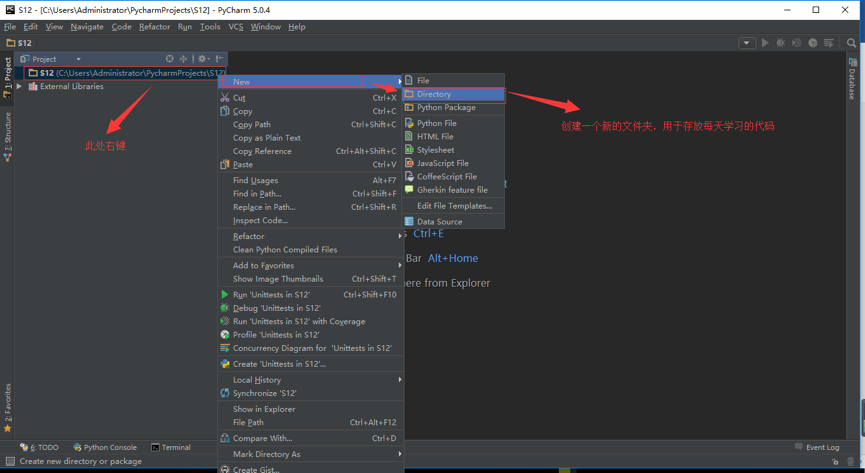
Task: Choose Directory from the New submenu
Action: (453, 94)
